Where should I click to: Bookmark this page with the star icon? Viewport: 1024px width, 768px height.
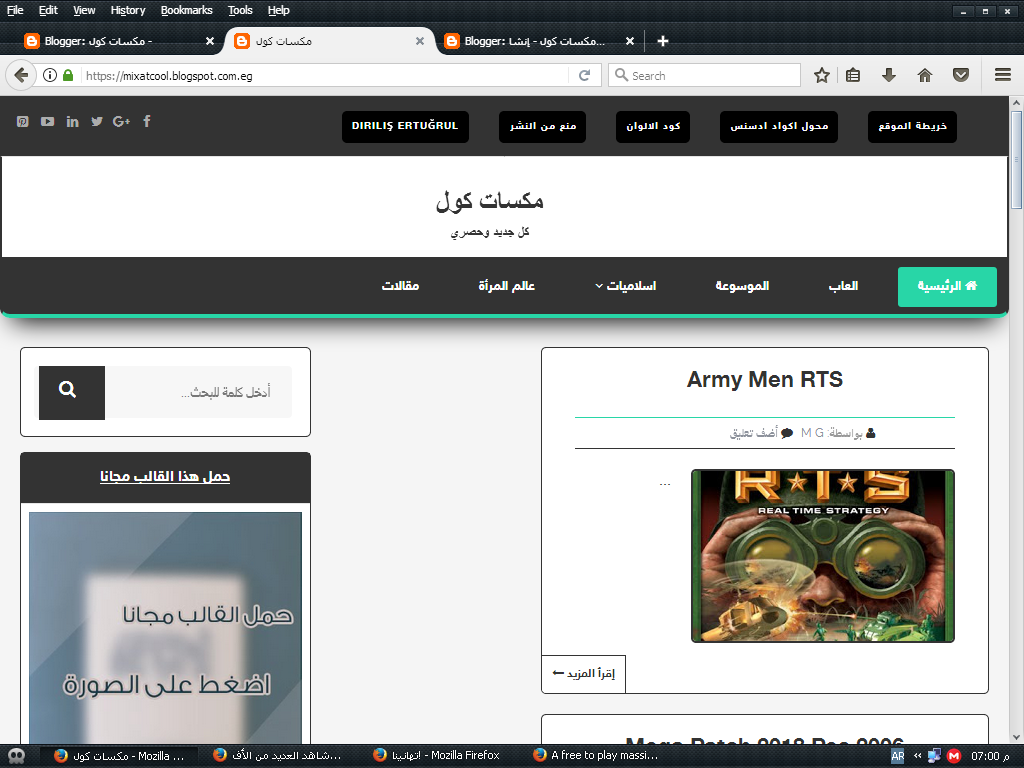(822, 75)
